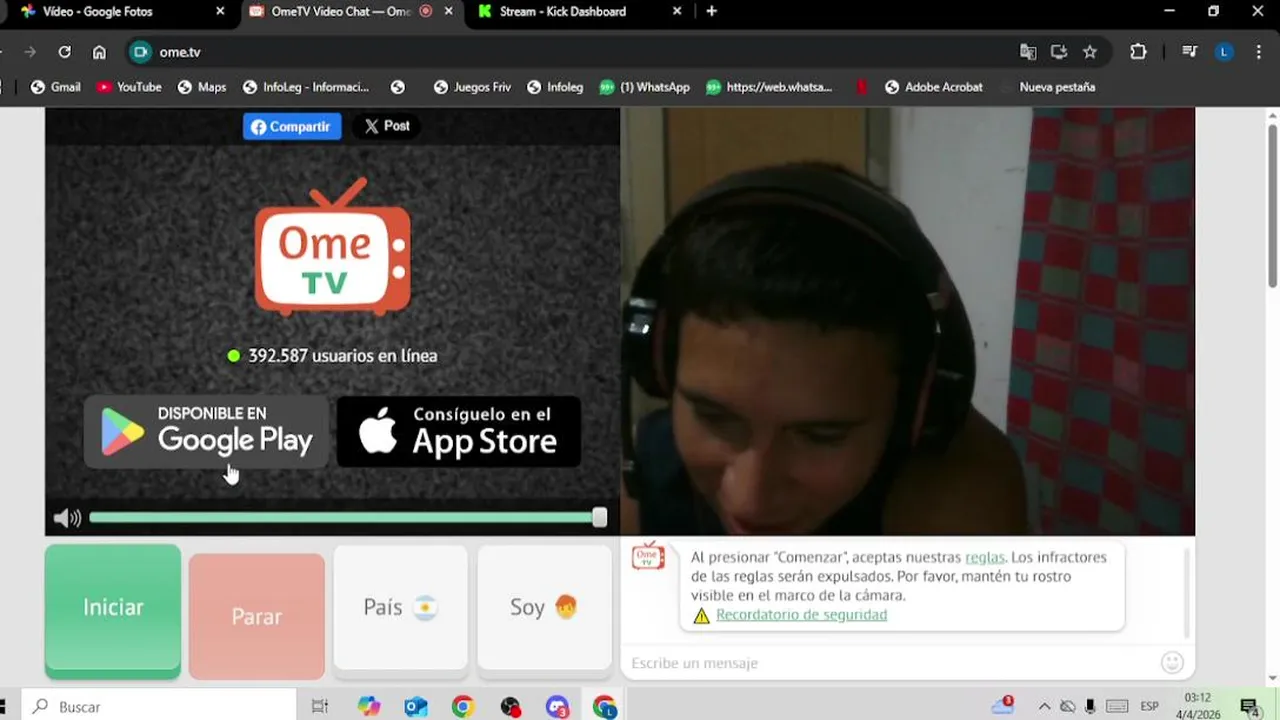Open the Nueva pestaña bookmark
This screenshot has height=720, width=1280.
[1048, 87]
